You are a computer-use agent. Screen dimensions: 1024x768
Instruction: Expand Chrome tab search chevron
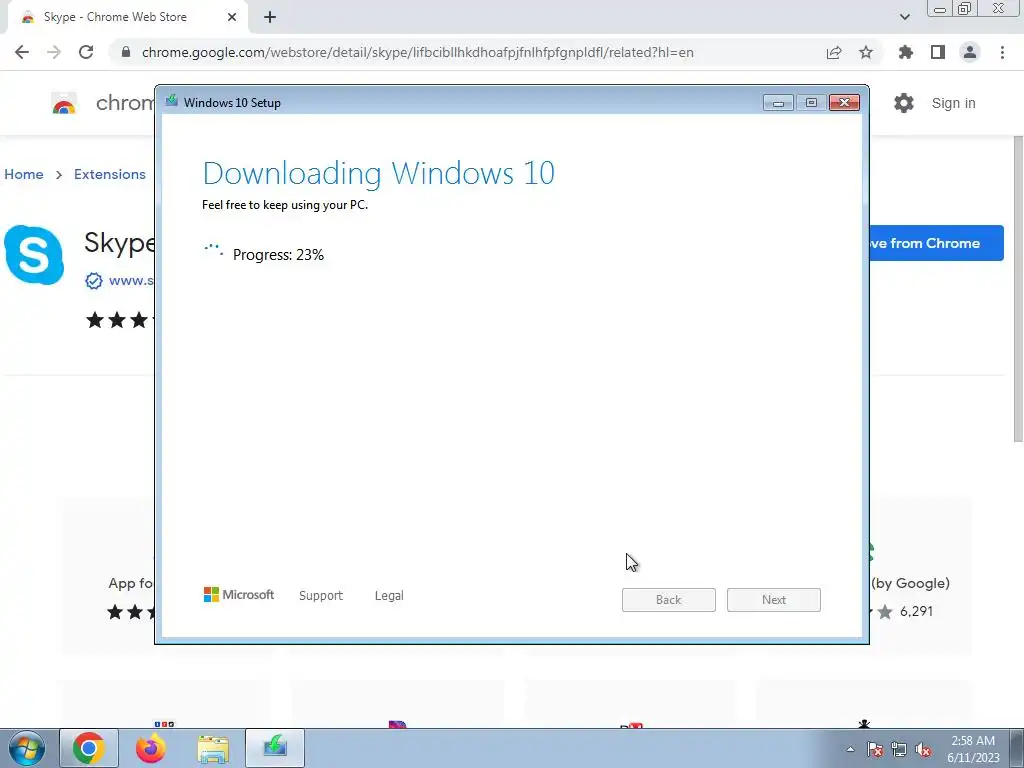tap(904, 17)
